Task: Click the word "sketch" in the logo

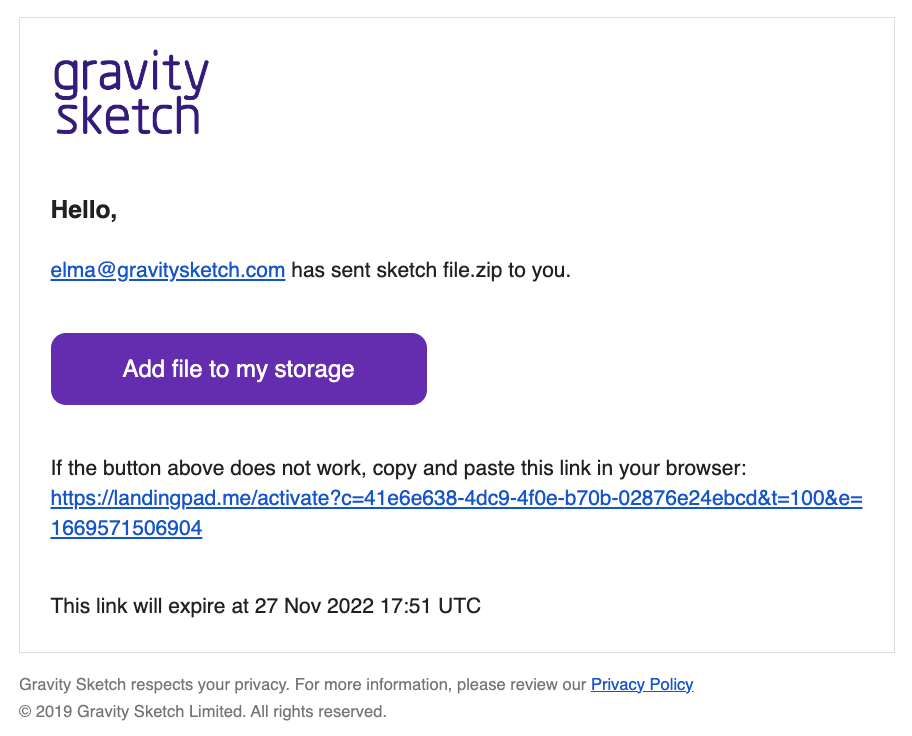Action: pyautogui.click(x=128, y=116)
